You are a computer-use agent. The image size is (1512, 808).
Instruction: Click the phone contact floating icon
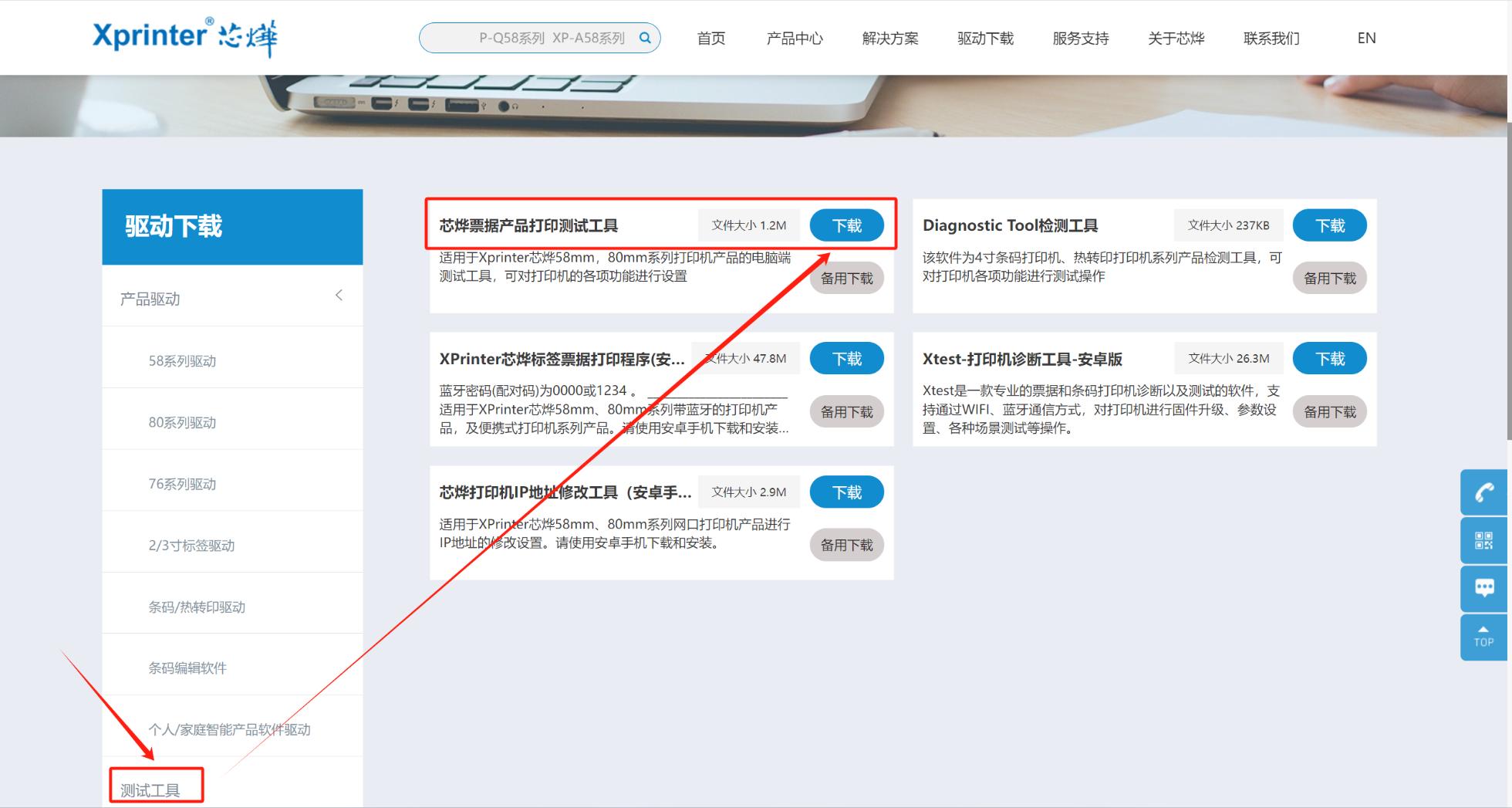[x=1483, y=492]
